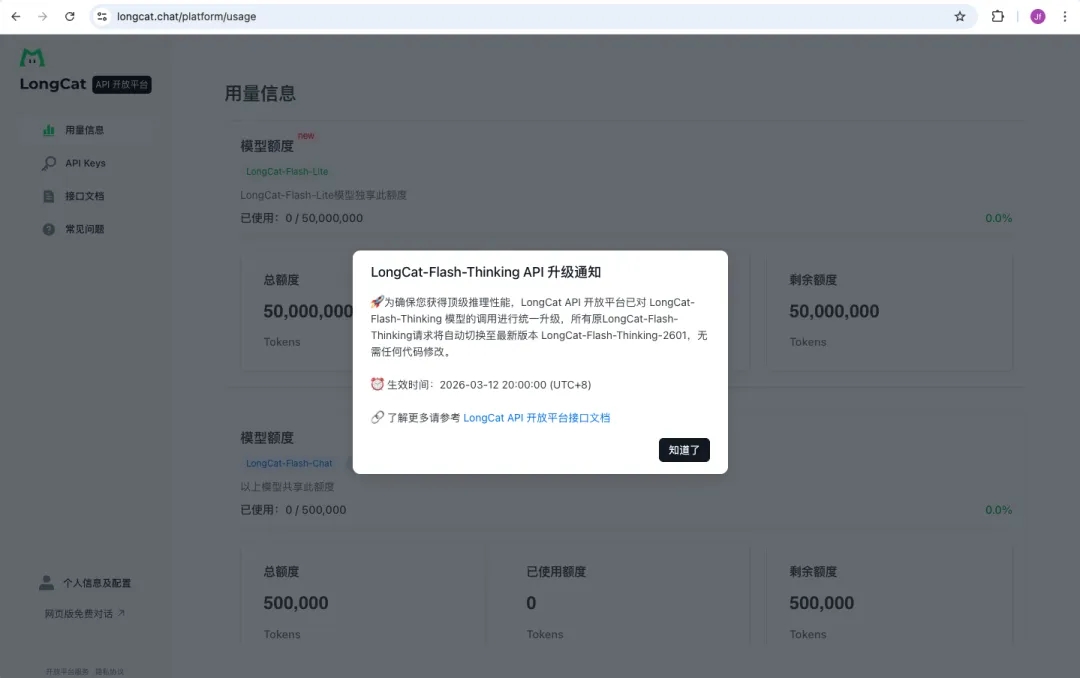Image resolution: width=1080 pixels, height=678 pixels.
Task: Click inside the browser address bar
Action: click(x=300, y=16)
